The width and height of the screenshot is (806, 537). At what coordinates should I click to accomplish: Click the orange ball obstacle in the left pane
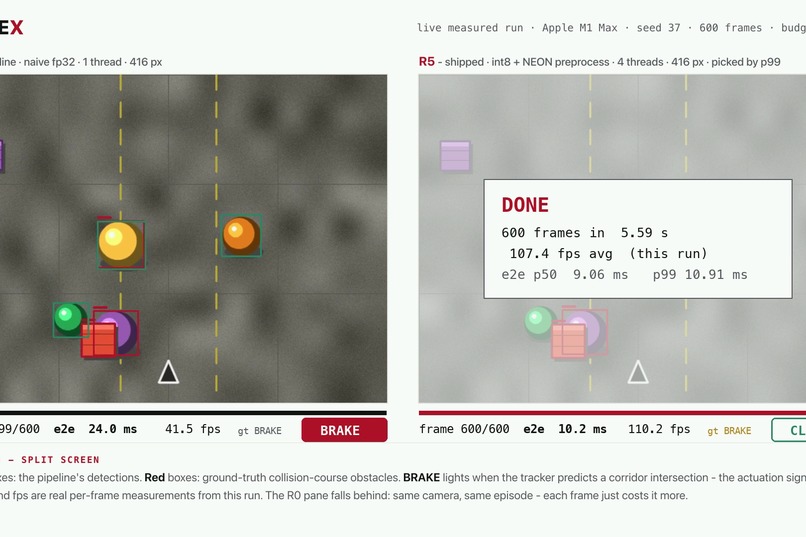pyautogui.click(x=241, y=235)
